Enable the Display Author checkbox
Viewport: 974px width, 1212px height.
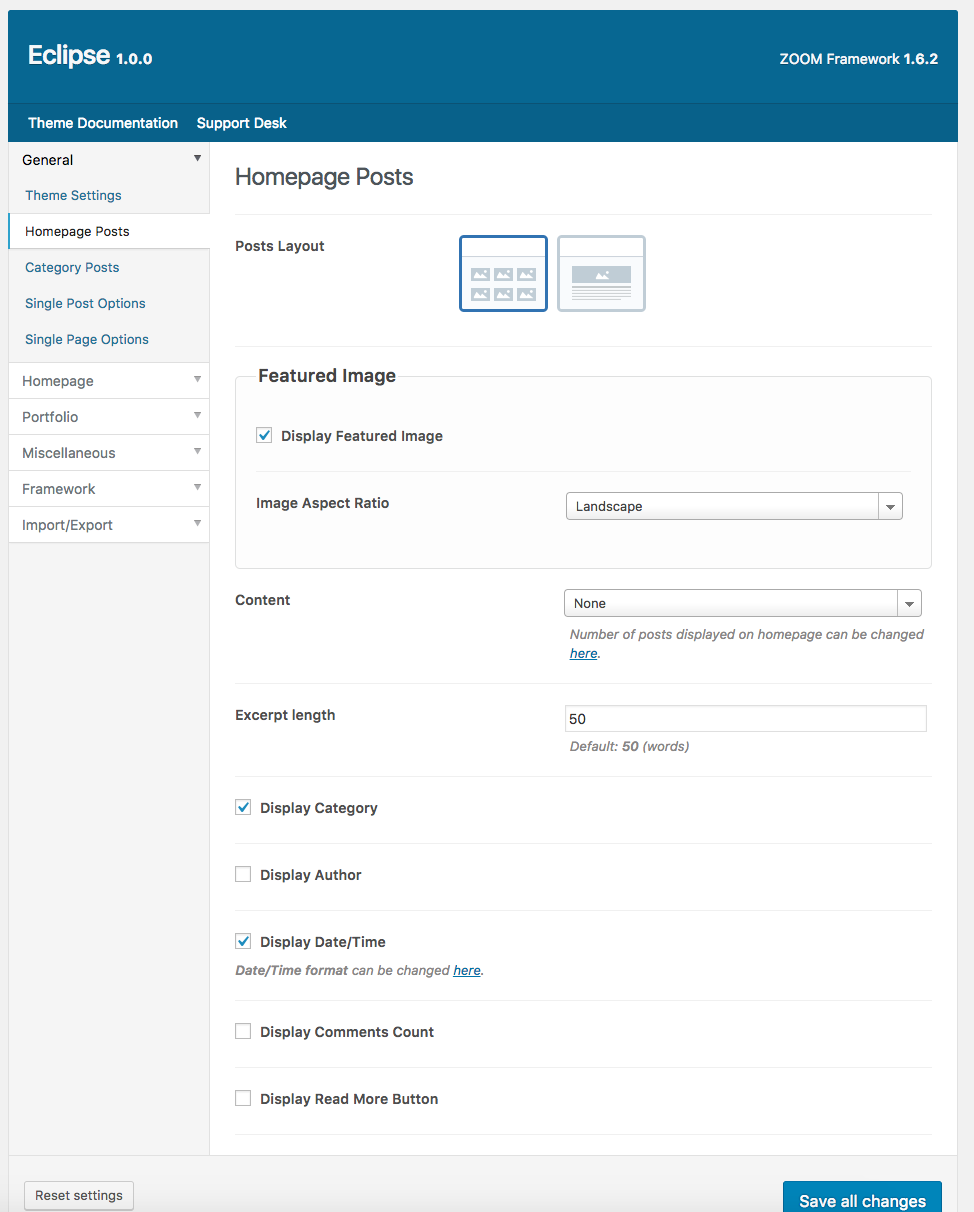[243, 874]
